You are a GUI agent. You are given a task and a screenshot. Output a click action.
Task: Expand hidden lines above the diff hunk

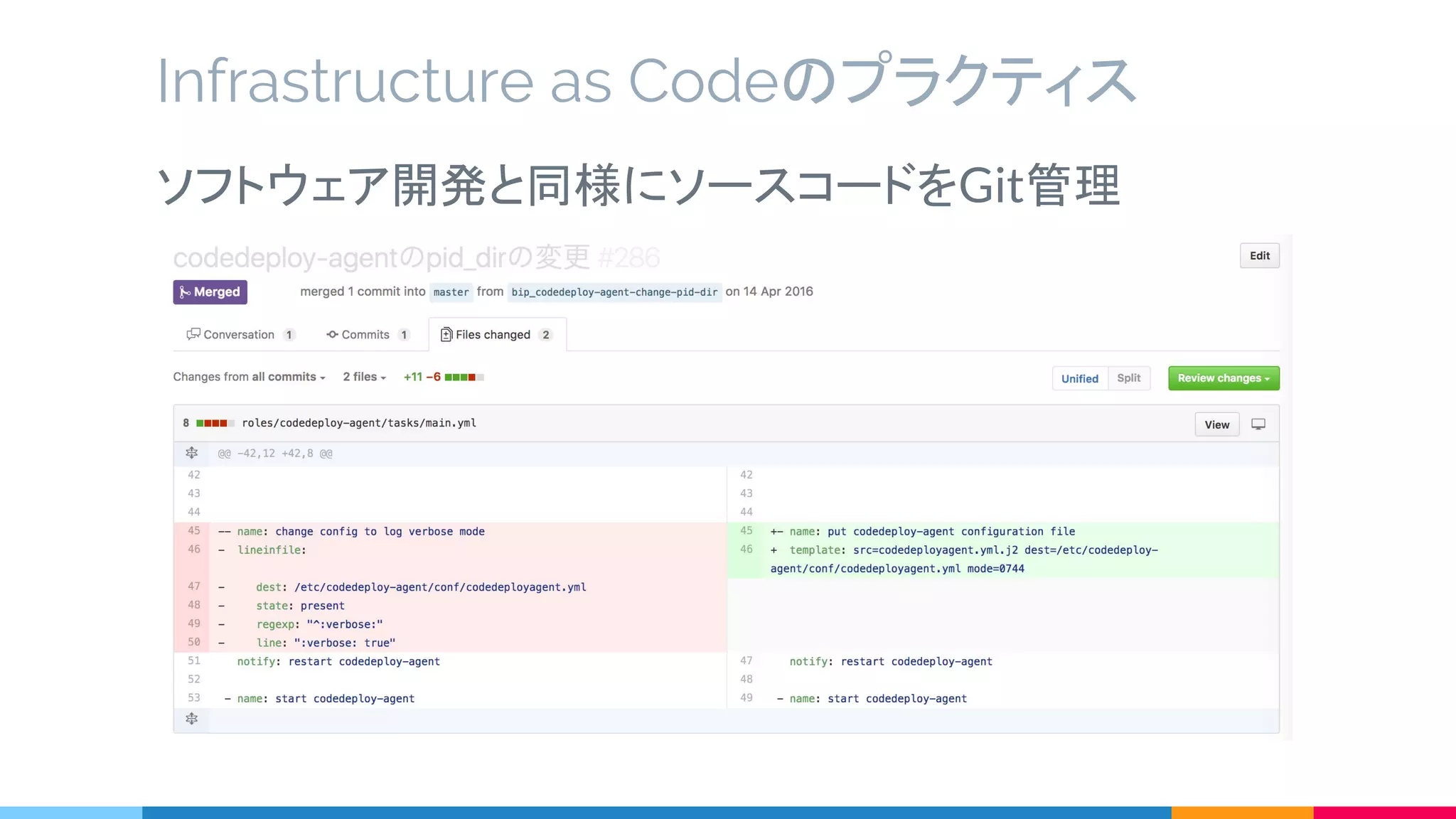[191, 453]
